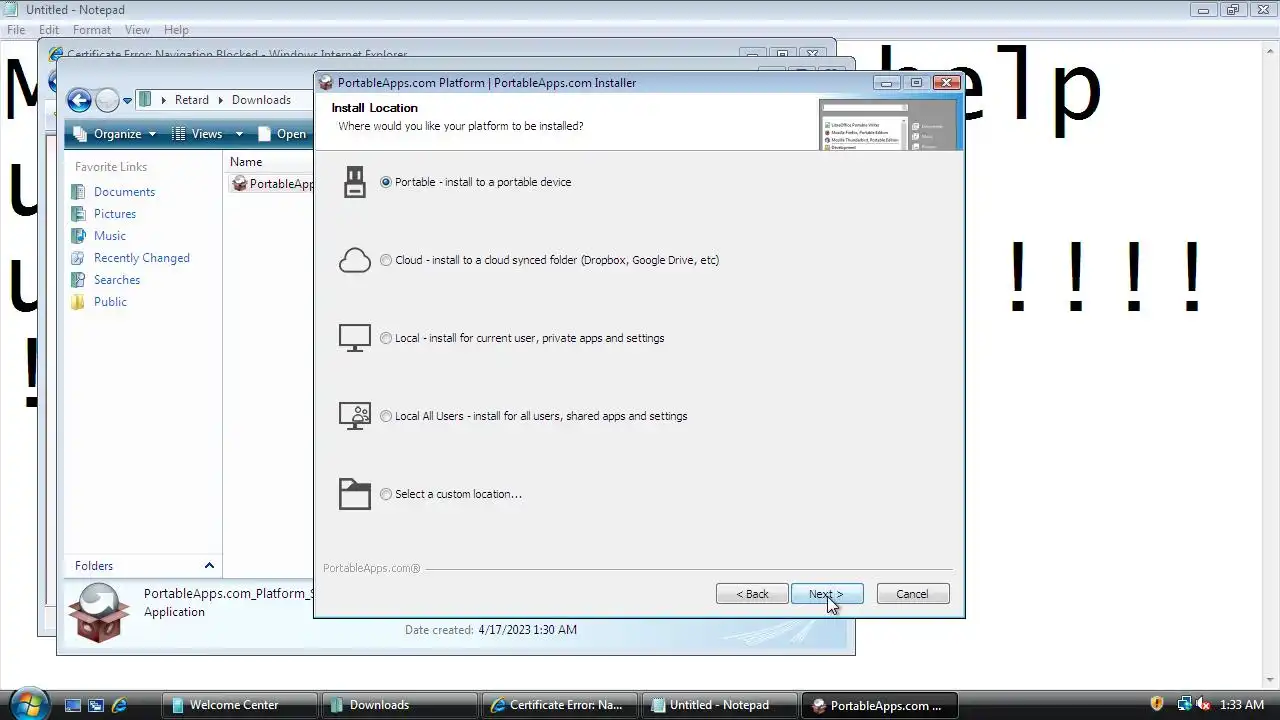Click network tray icon
The height and width of the screenshot is (720, 1280).
1184,705
